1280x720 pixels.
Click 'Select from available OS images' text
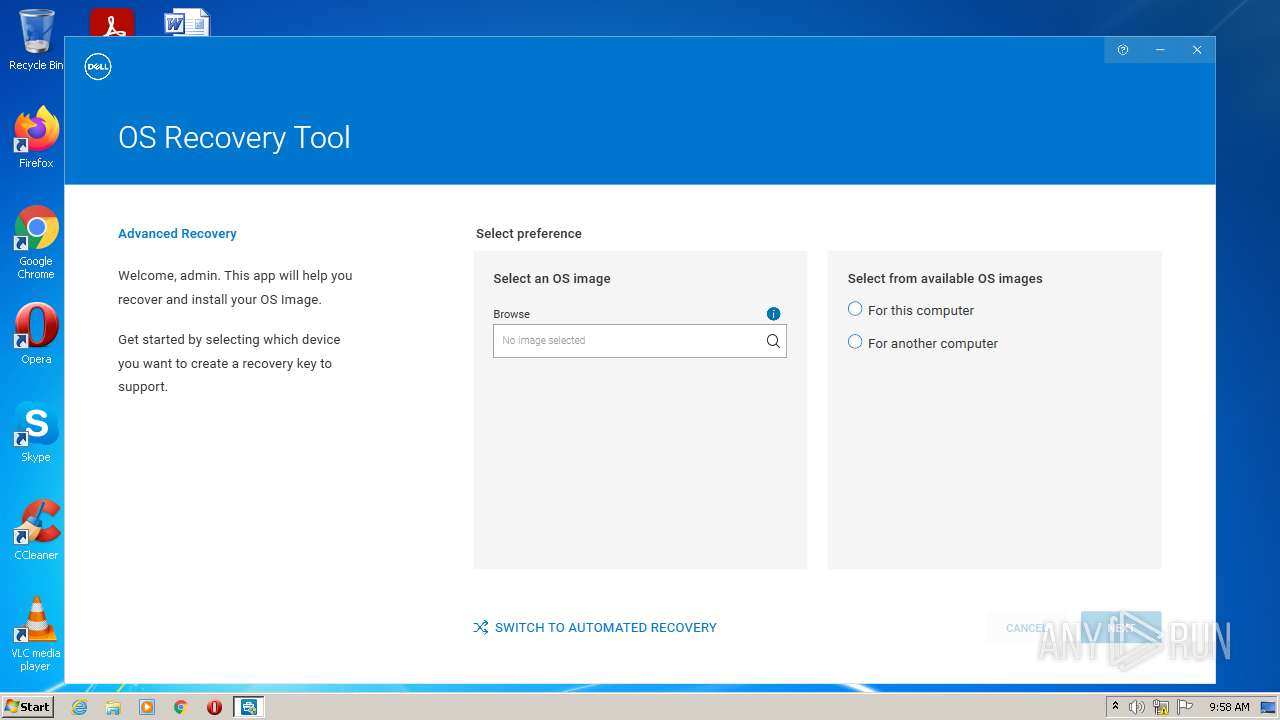click(x=945, y=279)
